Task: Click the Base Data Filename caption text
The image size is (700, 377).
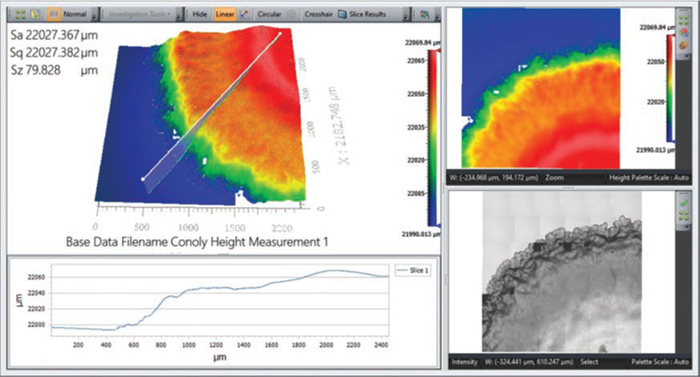Action: click(x=197, y=242)
